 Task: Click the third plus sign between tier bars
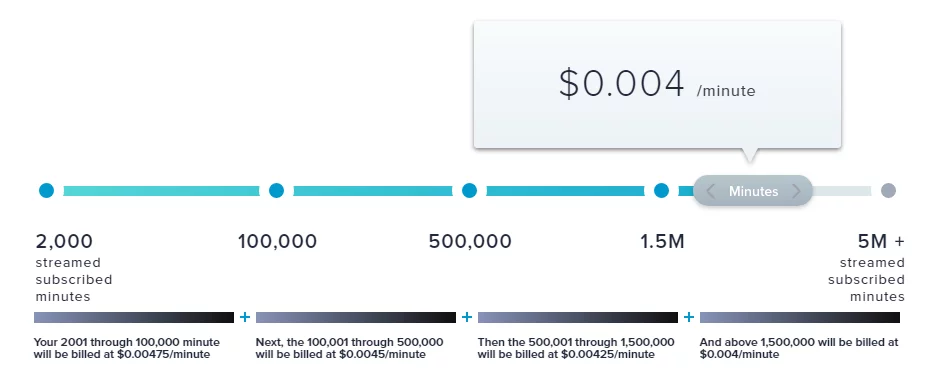pos(689,317)
